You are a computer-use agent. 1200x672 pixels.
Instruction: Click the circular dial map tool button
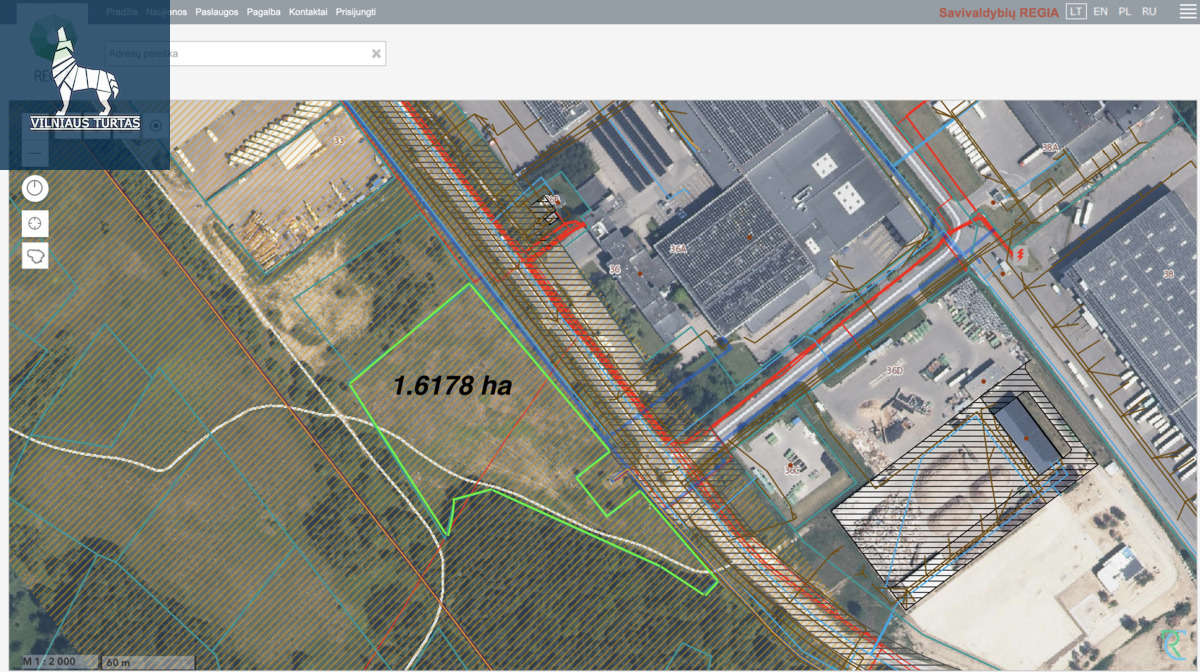pos(35,188)
